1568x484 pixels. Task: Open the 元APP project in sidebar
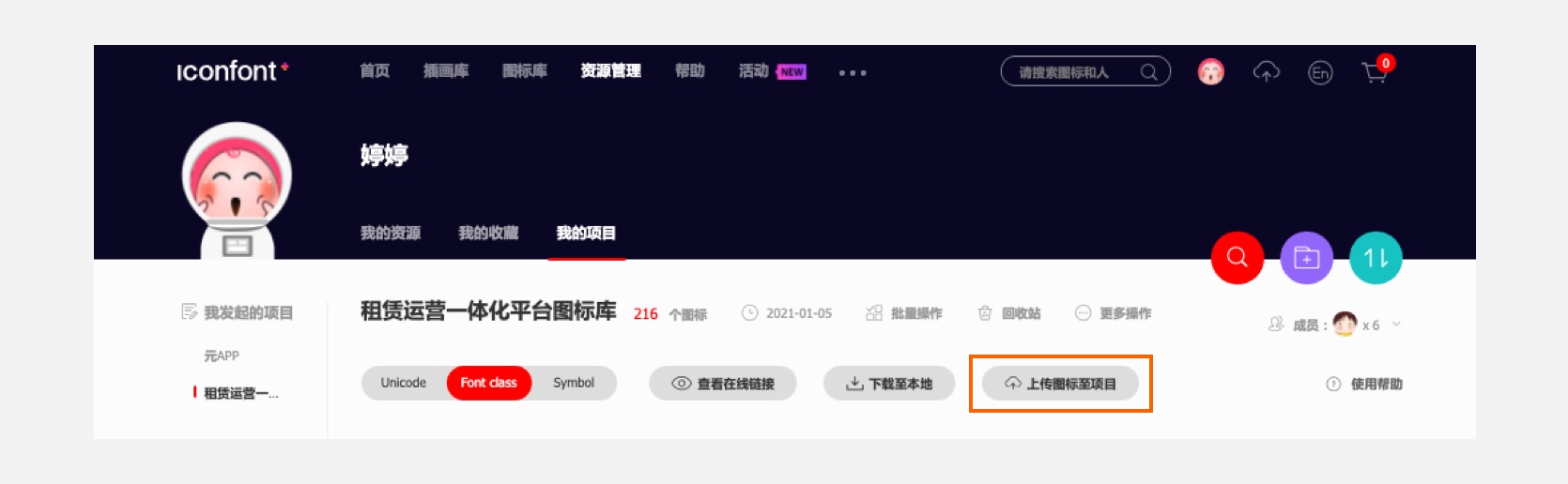click(x=222, y=355)
